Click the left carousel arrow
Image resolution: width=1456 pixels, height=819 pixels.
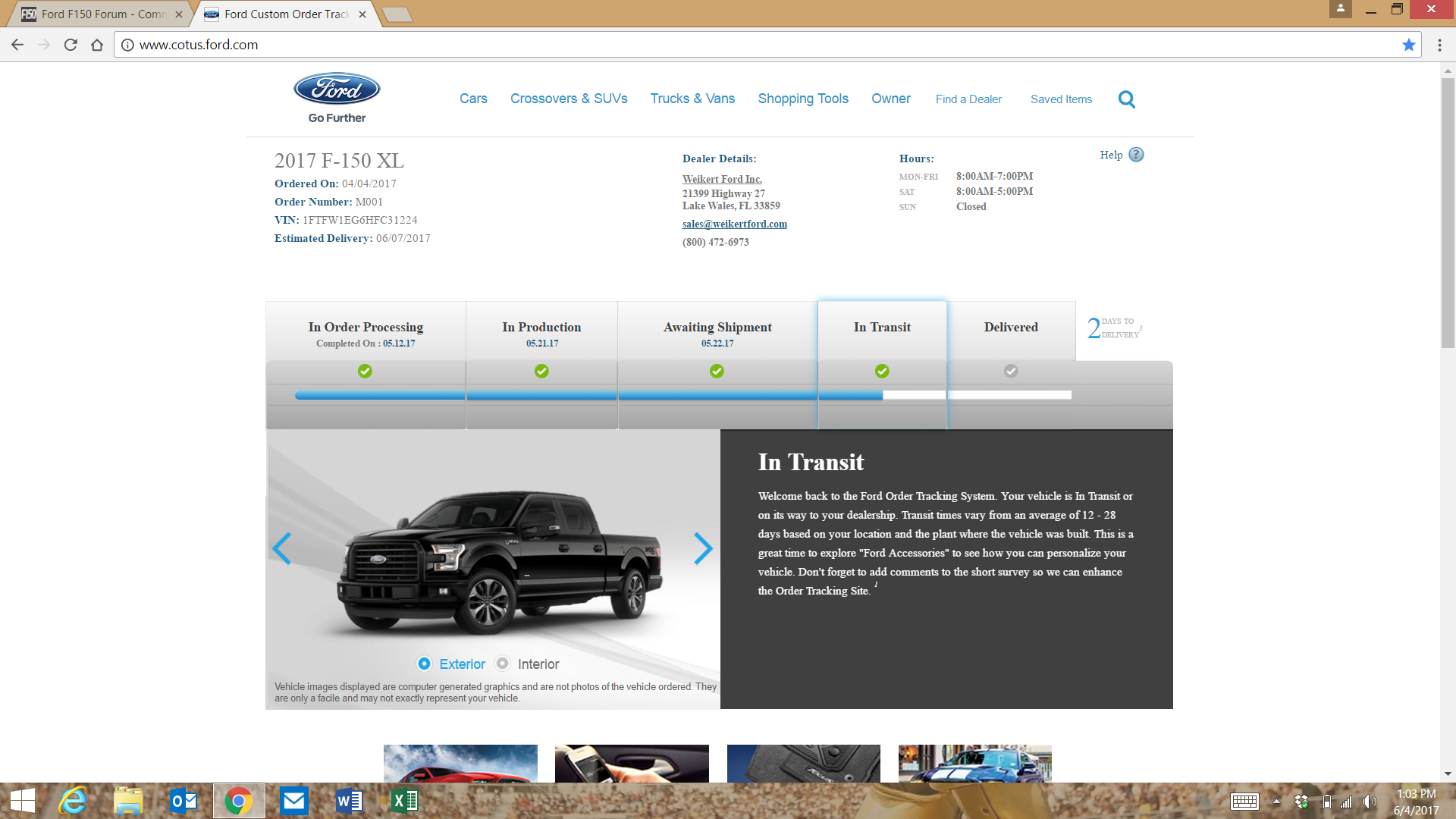click(x=282, y=548)
